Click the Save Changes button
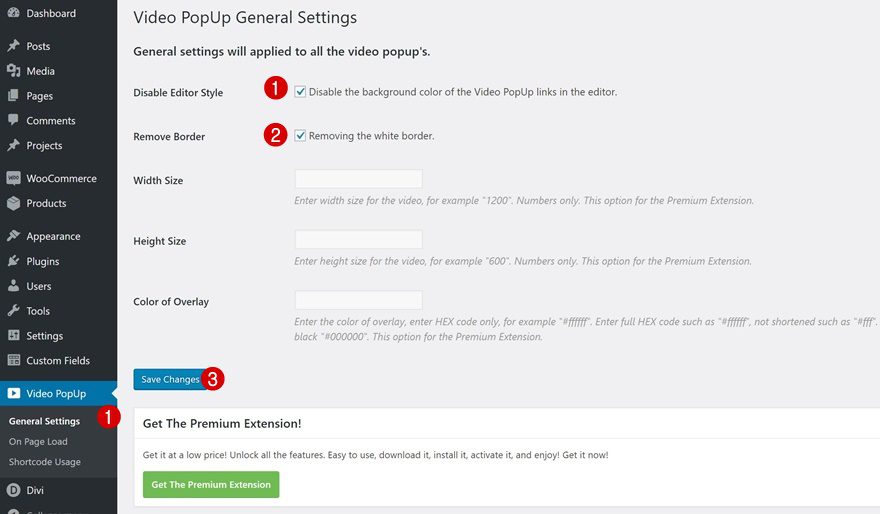This screenshot has height=514, width=880. pyautogui.click(x=170, y=379)
